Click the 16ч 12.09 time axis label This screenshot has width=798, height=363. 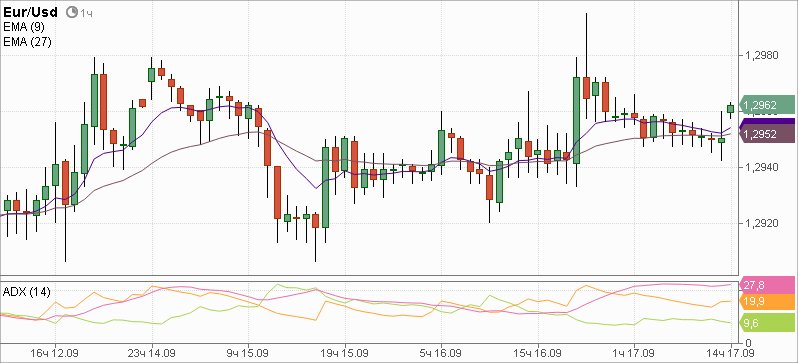point(54,353)
